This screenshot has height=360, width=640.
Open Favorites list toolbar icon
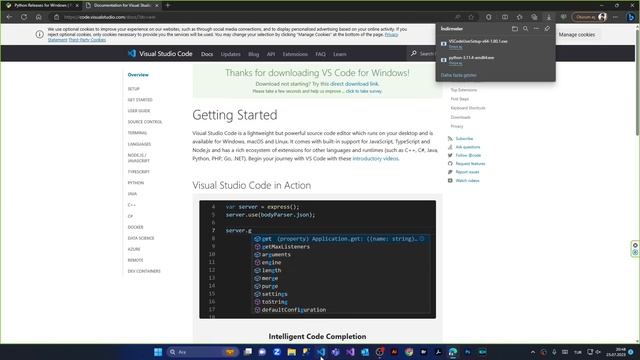520,17
